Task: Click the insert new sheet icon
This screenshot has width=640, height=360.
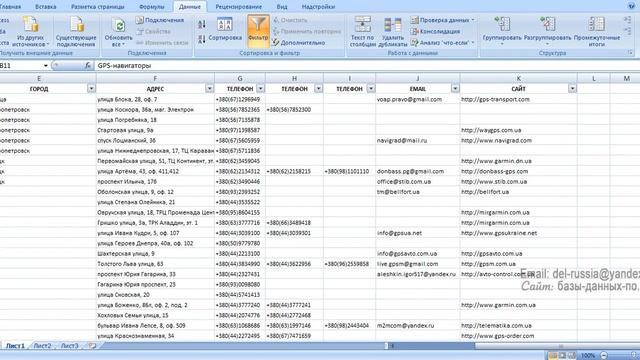Action: pos(92,346)
